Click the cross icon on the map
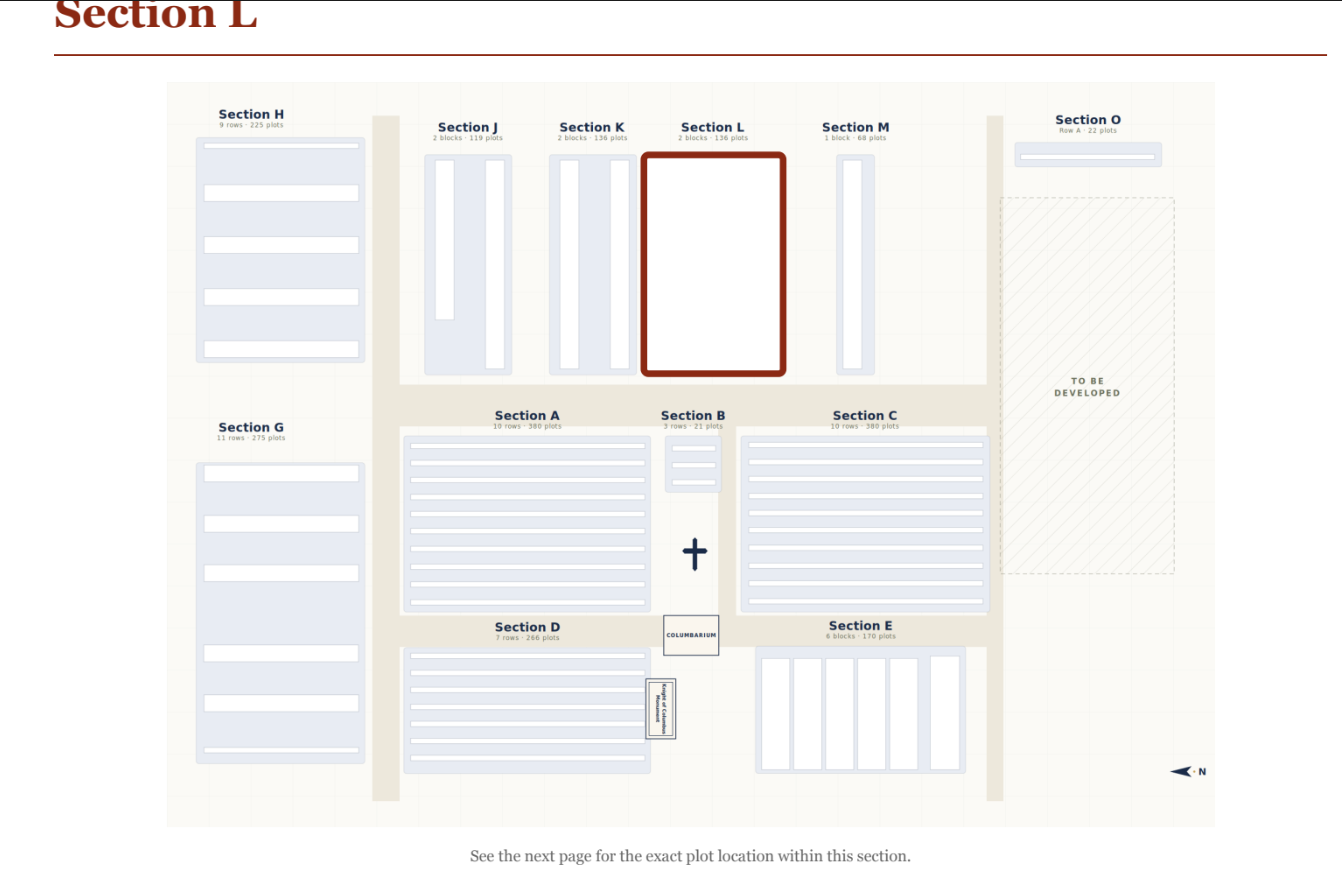Screen dimensions: 1342x873 pyautogui.click(x=695, y=553)
